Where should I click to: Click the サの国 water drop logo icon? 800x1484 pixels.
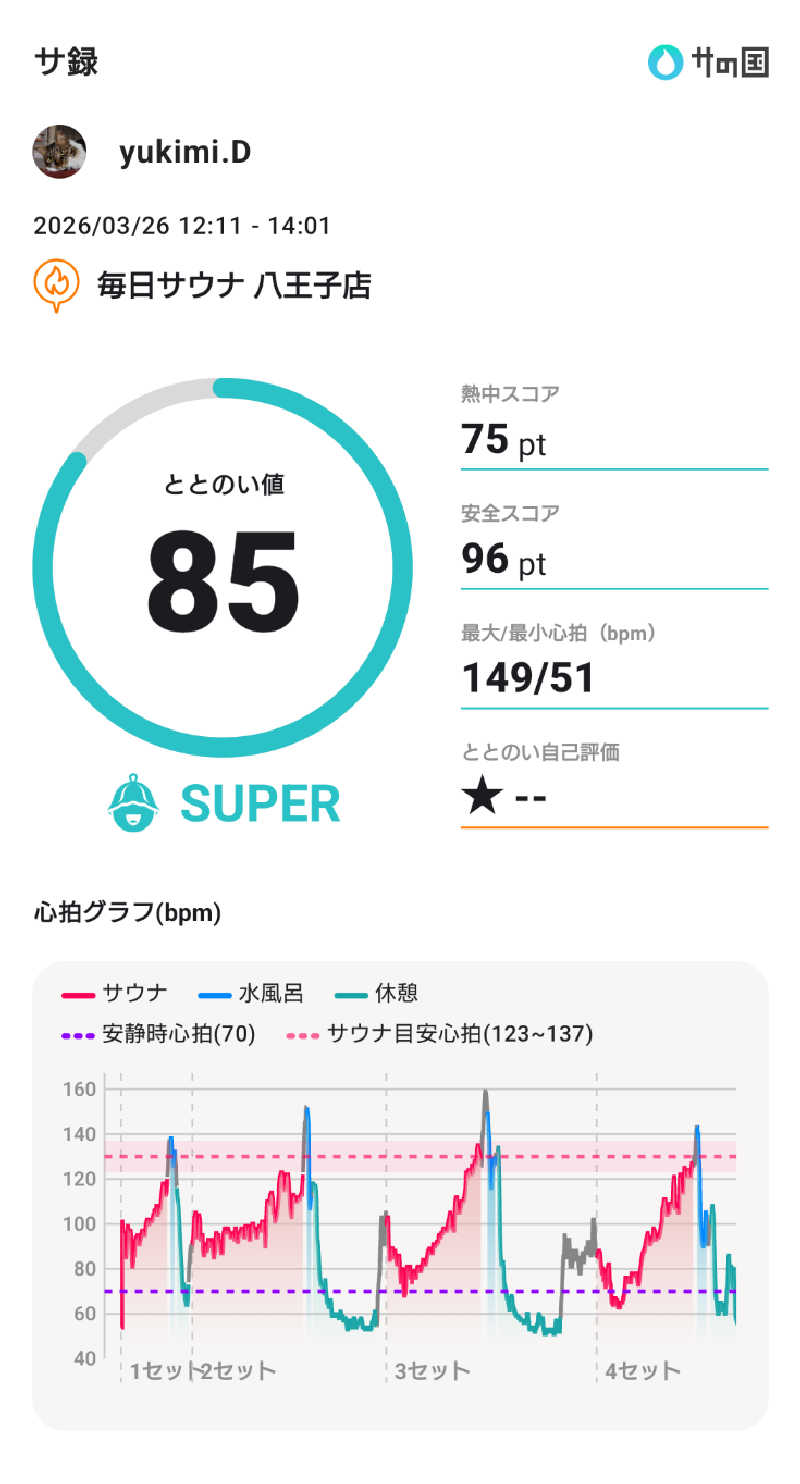(663, 63)
